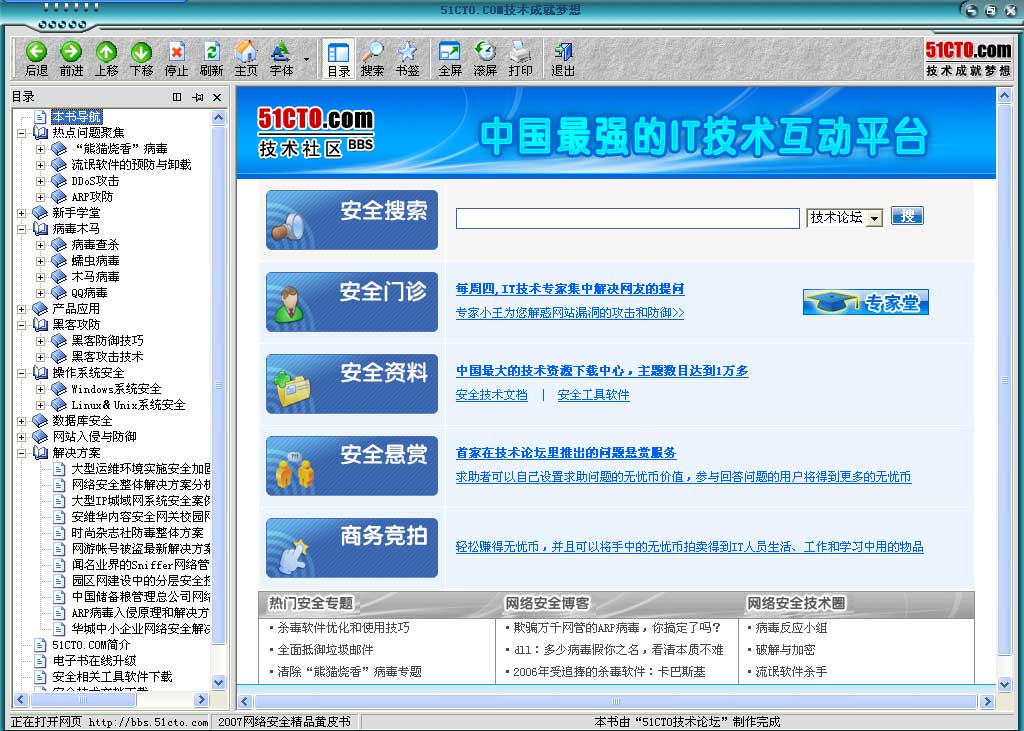Open the 技术论坛 dropdown
The width and height of the screenshot is (1024, 731).
tap(844, 218)
